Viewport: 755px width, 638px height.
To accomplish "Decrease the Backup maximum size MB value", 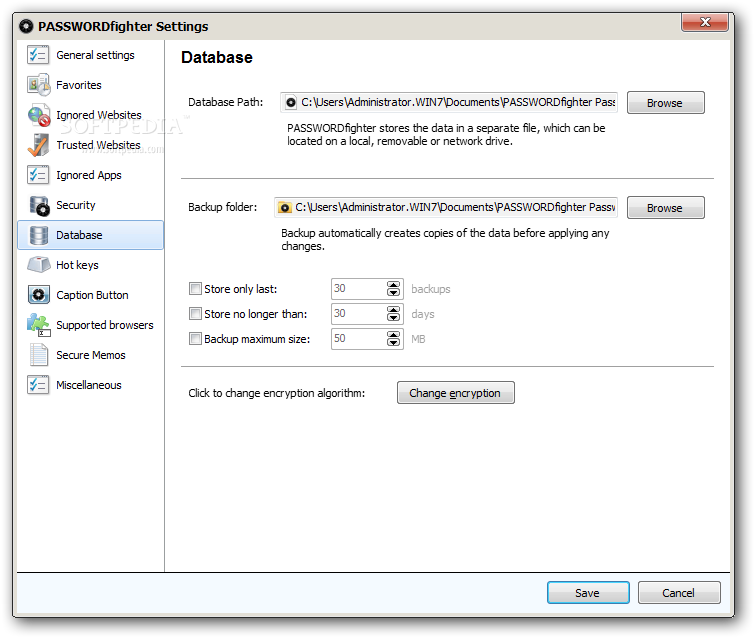I will point(393,342).
